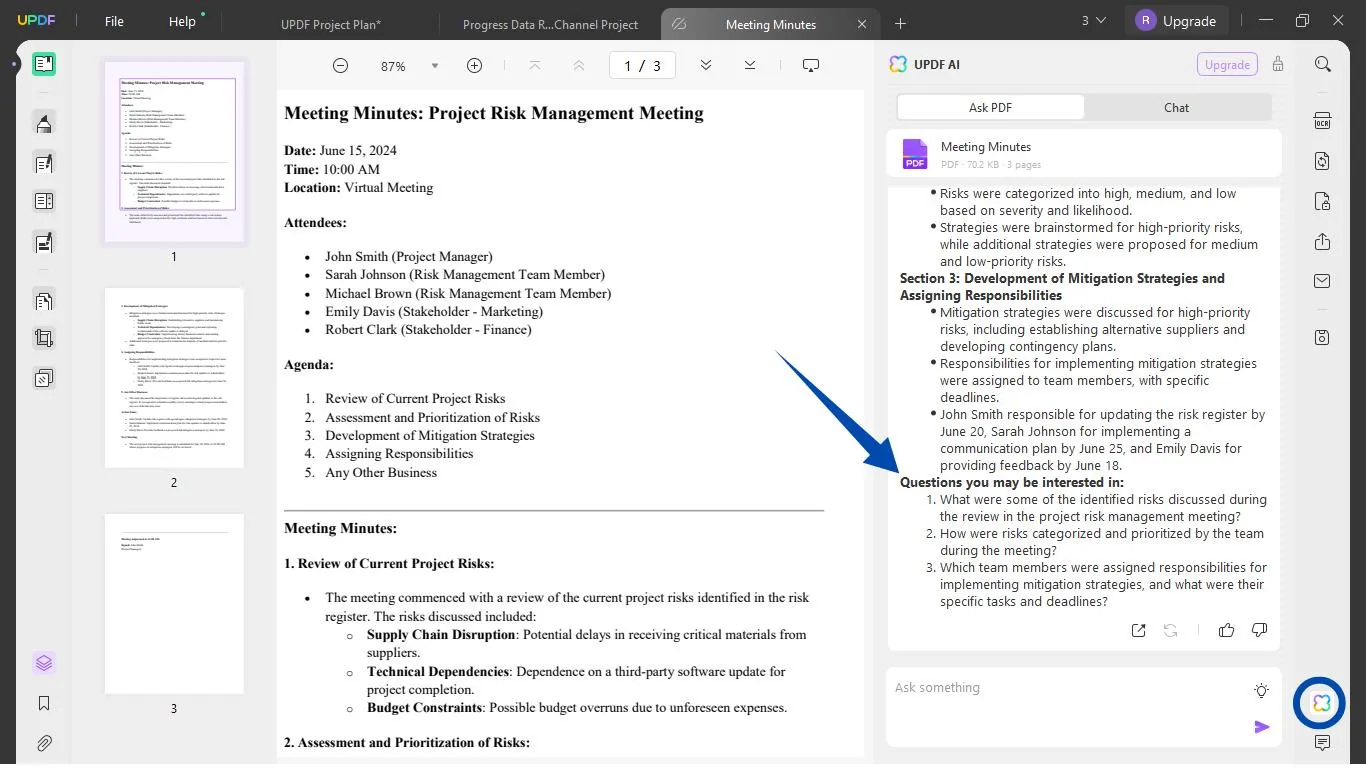Go to the previous page

click(x=579, y=66)
